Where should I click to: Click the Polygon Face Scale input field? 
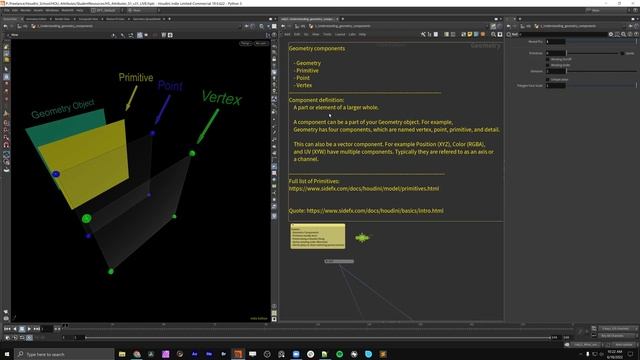pos(556,85)
